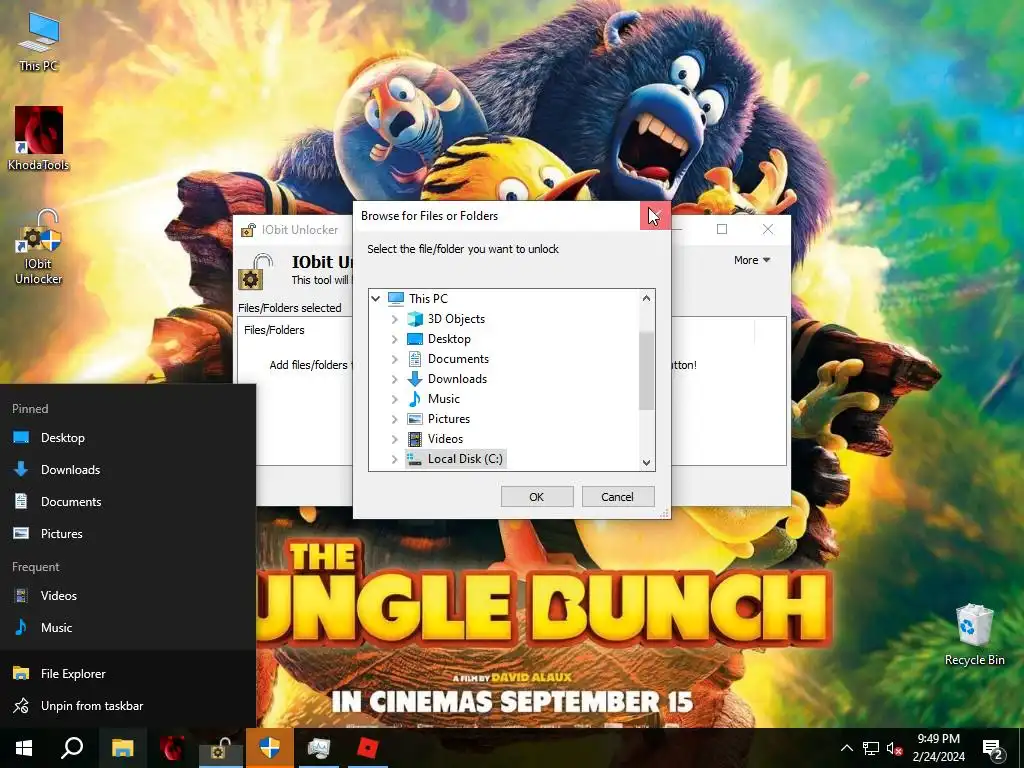
Task: Launch File Explorer from jump list
Action: click(128, 673)
